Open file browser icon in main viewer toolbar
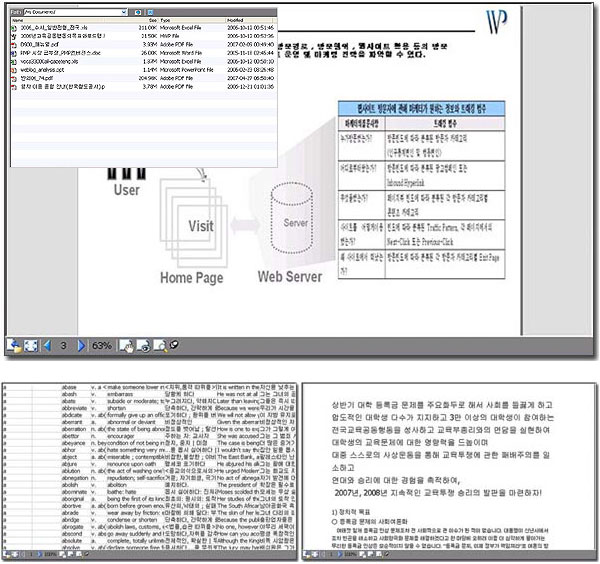The image size is (600, 564). coord(14,346)
